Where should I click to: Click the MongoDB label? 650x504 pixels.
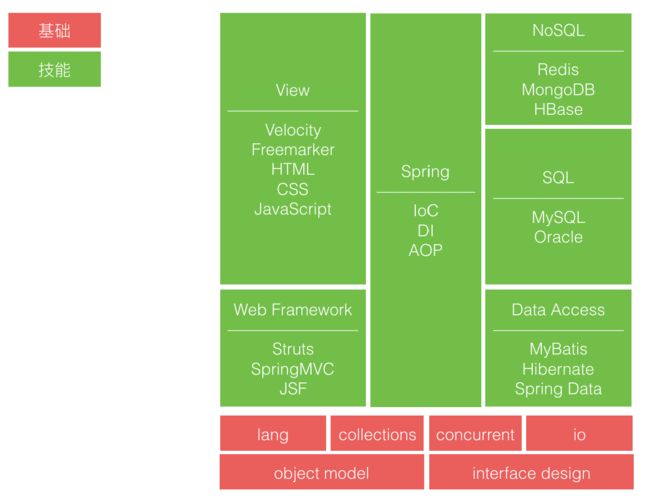[558, 90]
